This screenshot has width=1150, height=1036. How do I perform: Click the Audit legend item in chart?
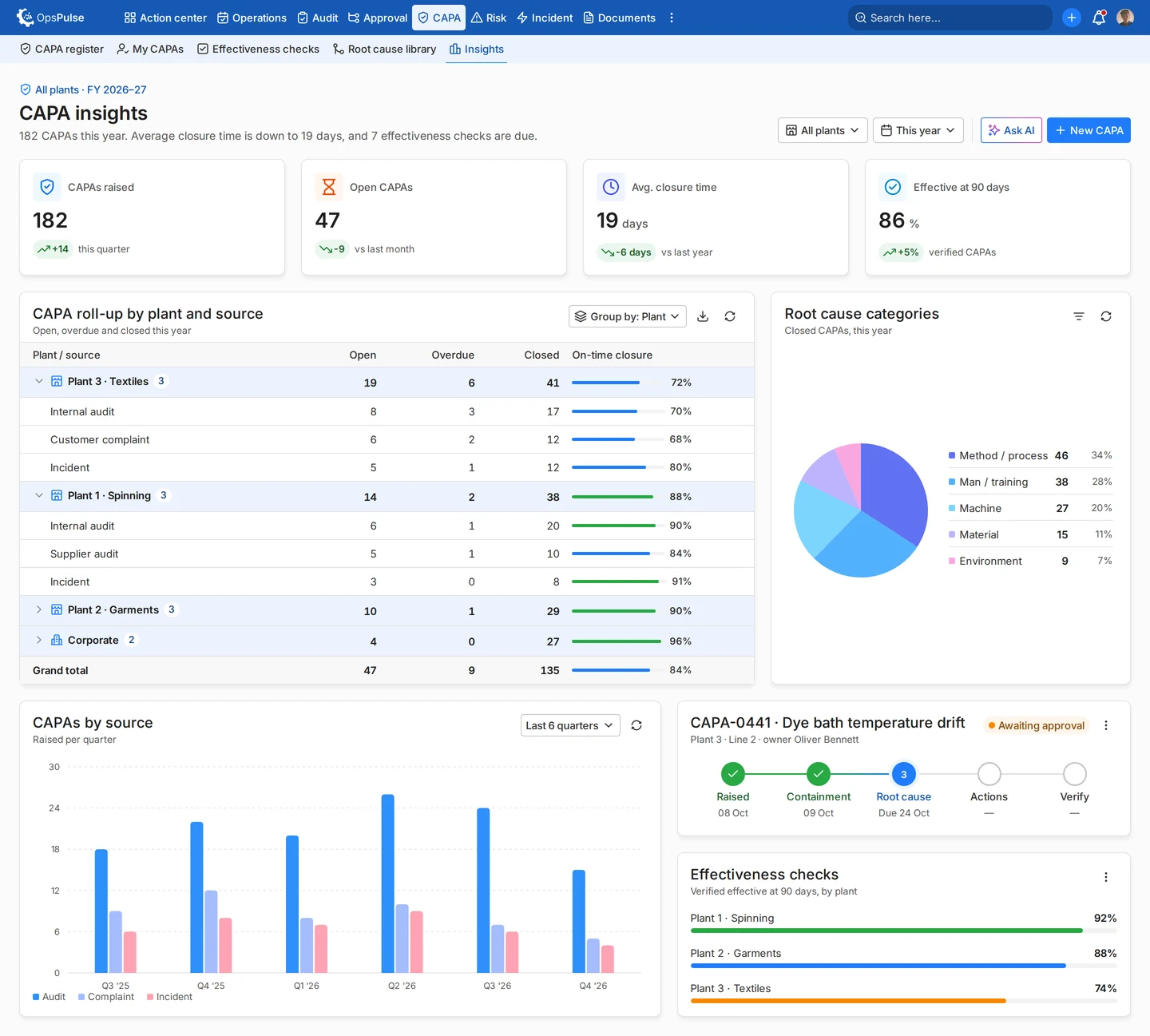50,997
